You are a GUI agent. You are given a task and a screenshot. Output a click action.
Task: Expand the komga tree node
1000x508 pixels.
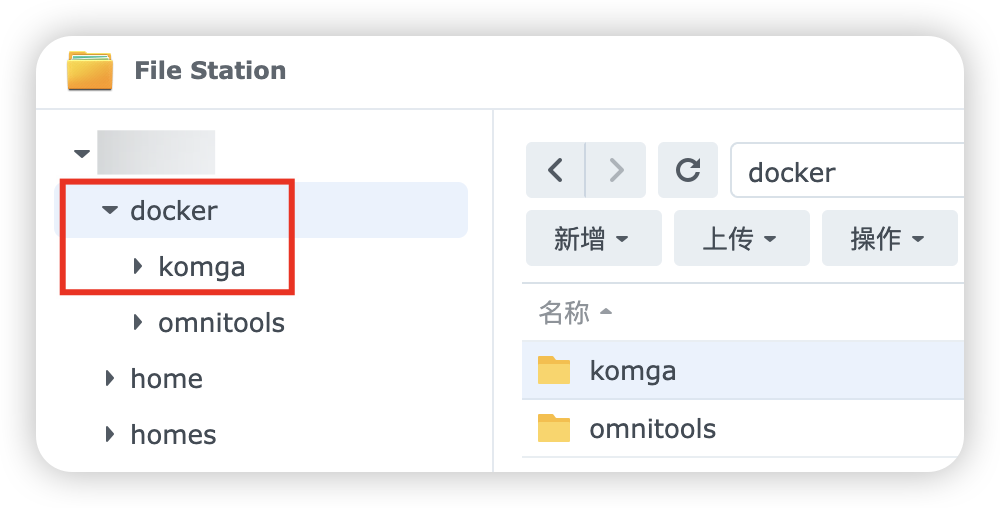tap(138, 267)
